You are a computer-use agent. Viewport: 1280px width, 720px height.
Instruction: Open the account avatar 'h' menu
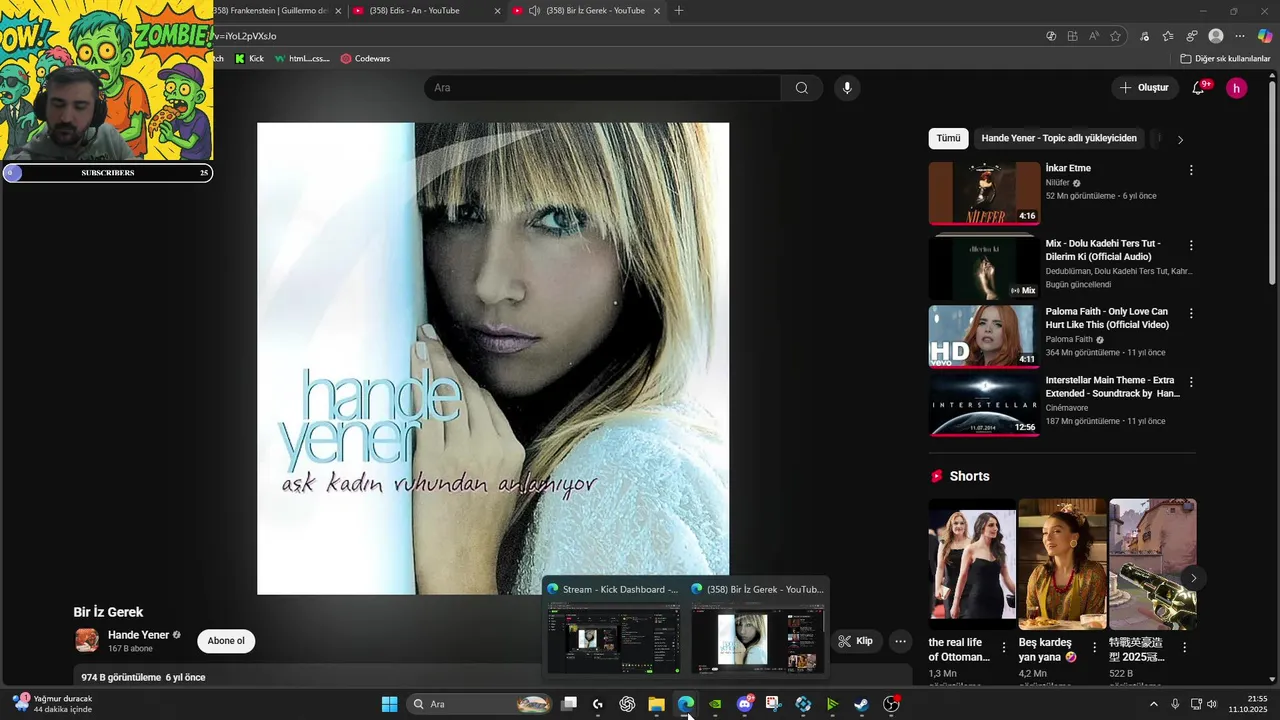[x=1236, y=88]
